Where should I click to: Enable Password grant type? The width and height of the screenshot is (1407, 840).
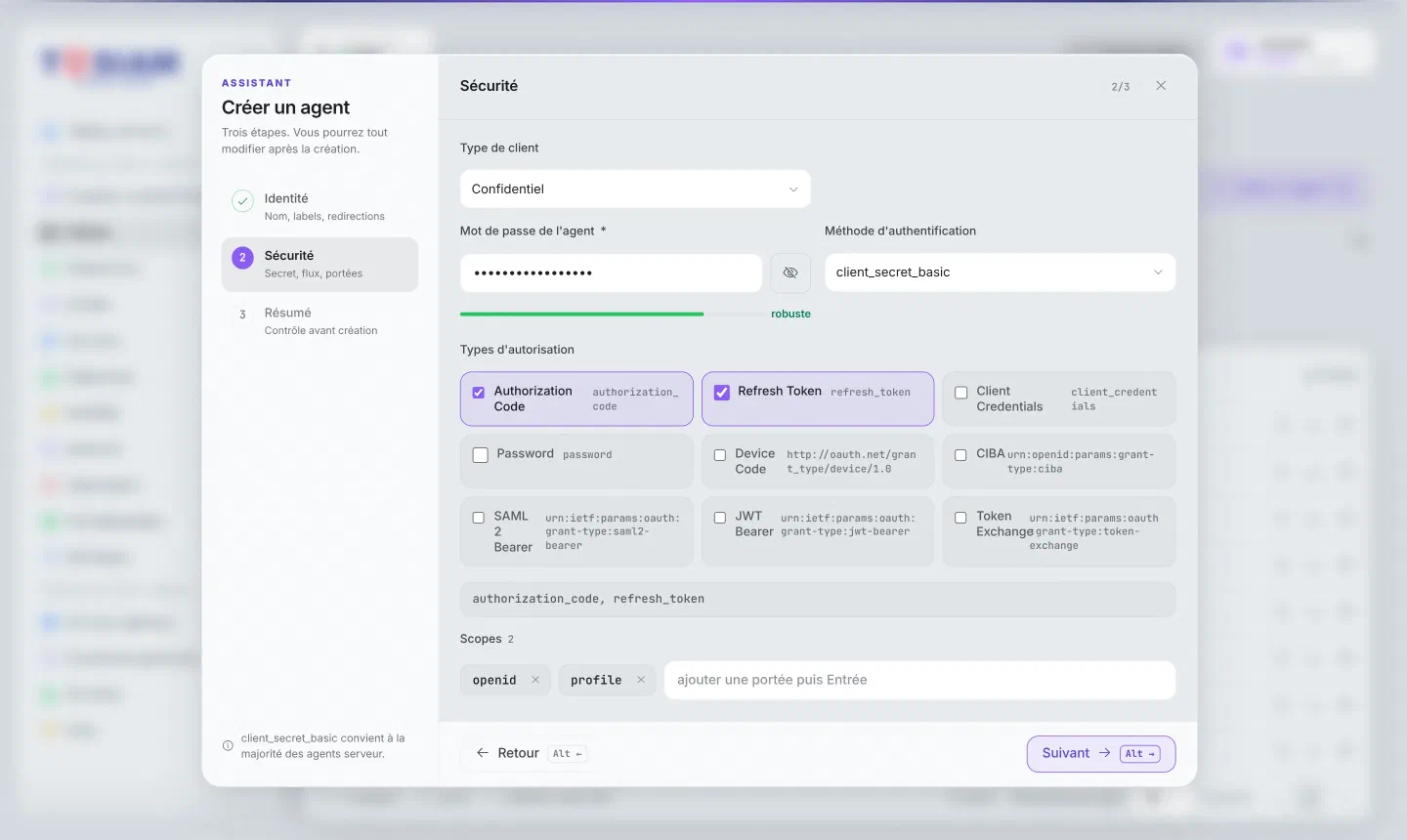(481, 455)
